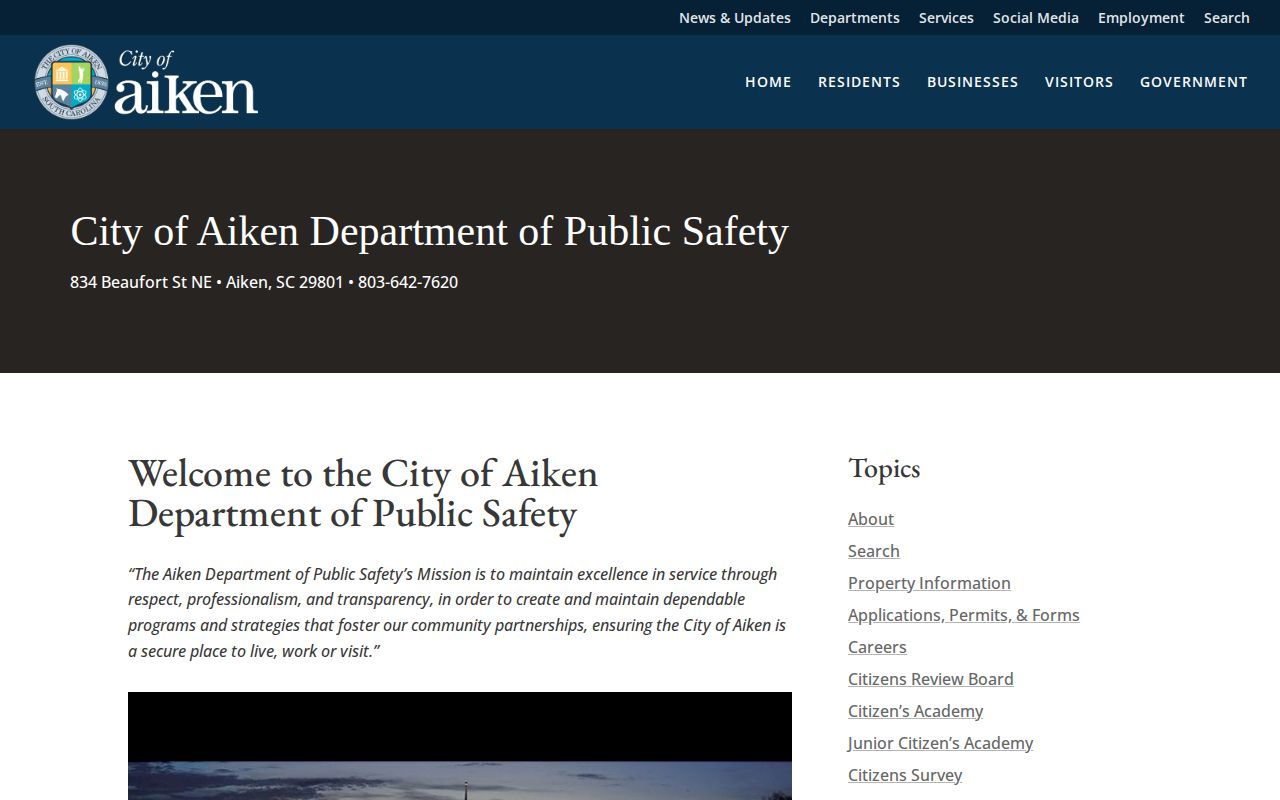Go to Services in top bar

(946, 18)
